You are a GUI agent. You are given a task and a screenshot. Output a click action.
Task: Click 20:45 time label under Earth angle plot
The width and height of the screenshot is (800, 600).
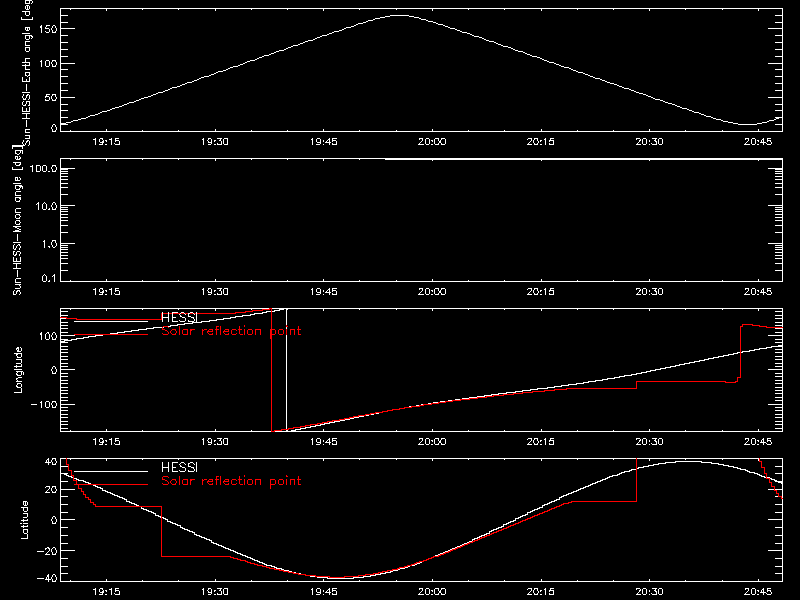pyautogui.click(x=758, y=141)
